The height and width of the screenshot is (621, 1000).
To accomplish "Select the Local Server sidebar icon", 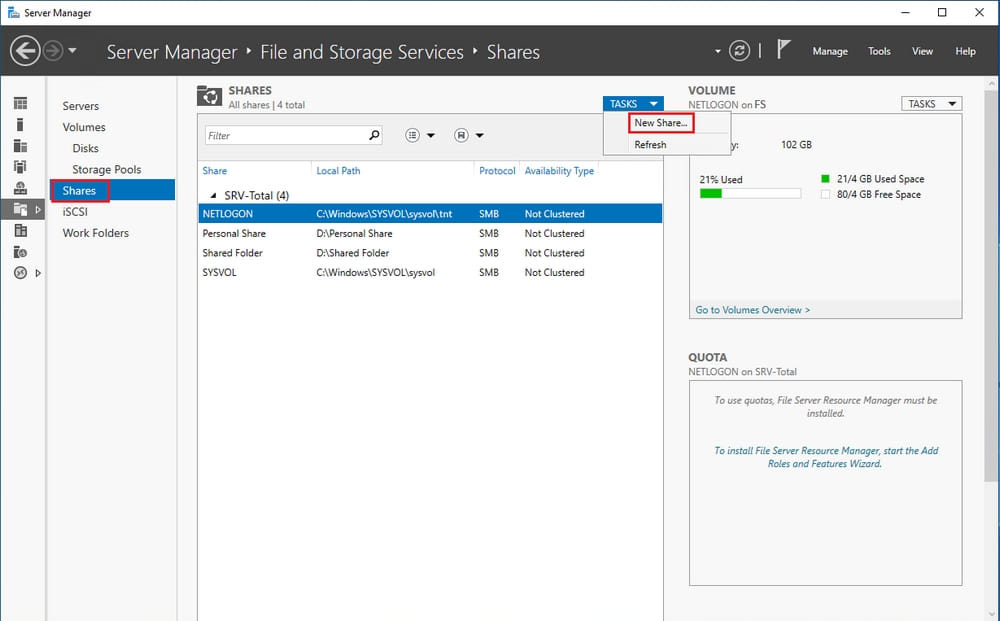I will (20, 124).
